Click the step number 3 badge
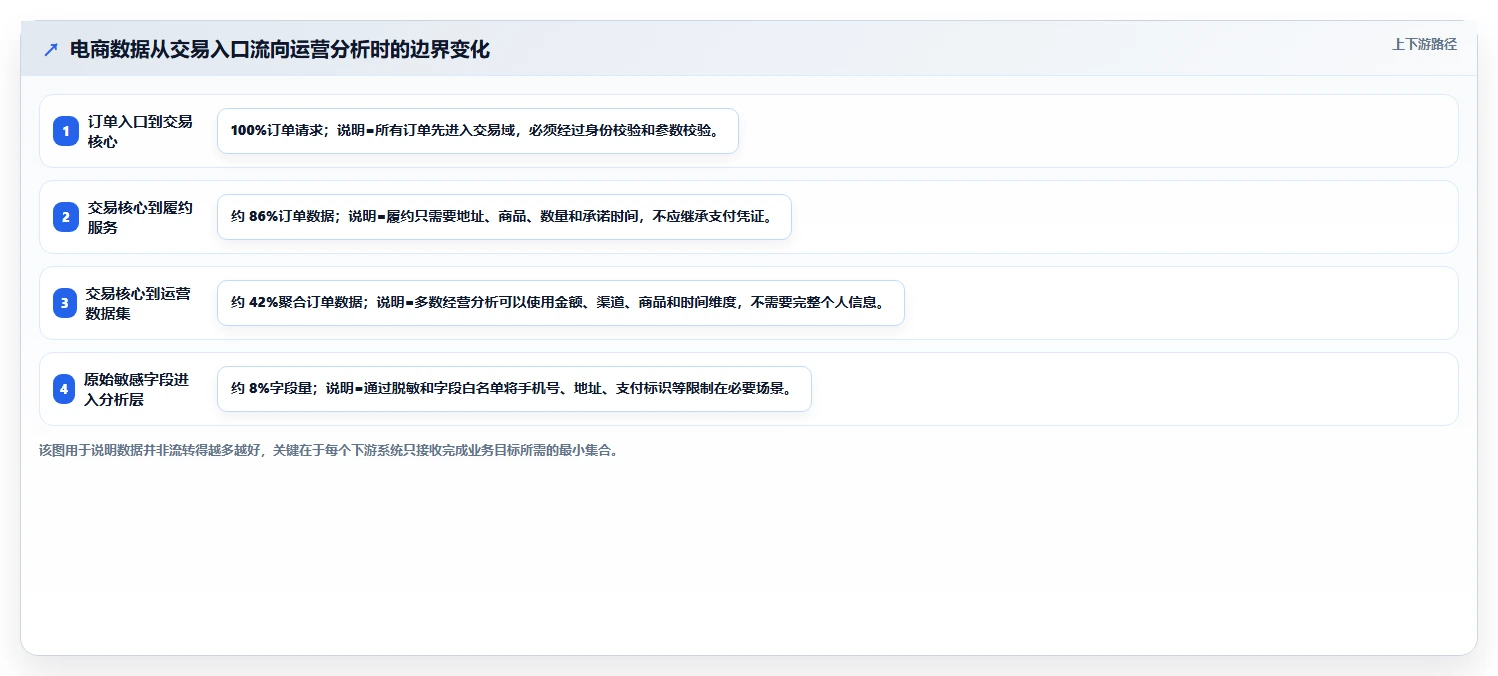The width and height of the screenshot is (1498, 676). coord(65,303)
